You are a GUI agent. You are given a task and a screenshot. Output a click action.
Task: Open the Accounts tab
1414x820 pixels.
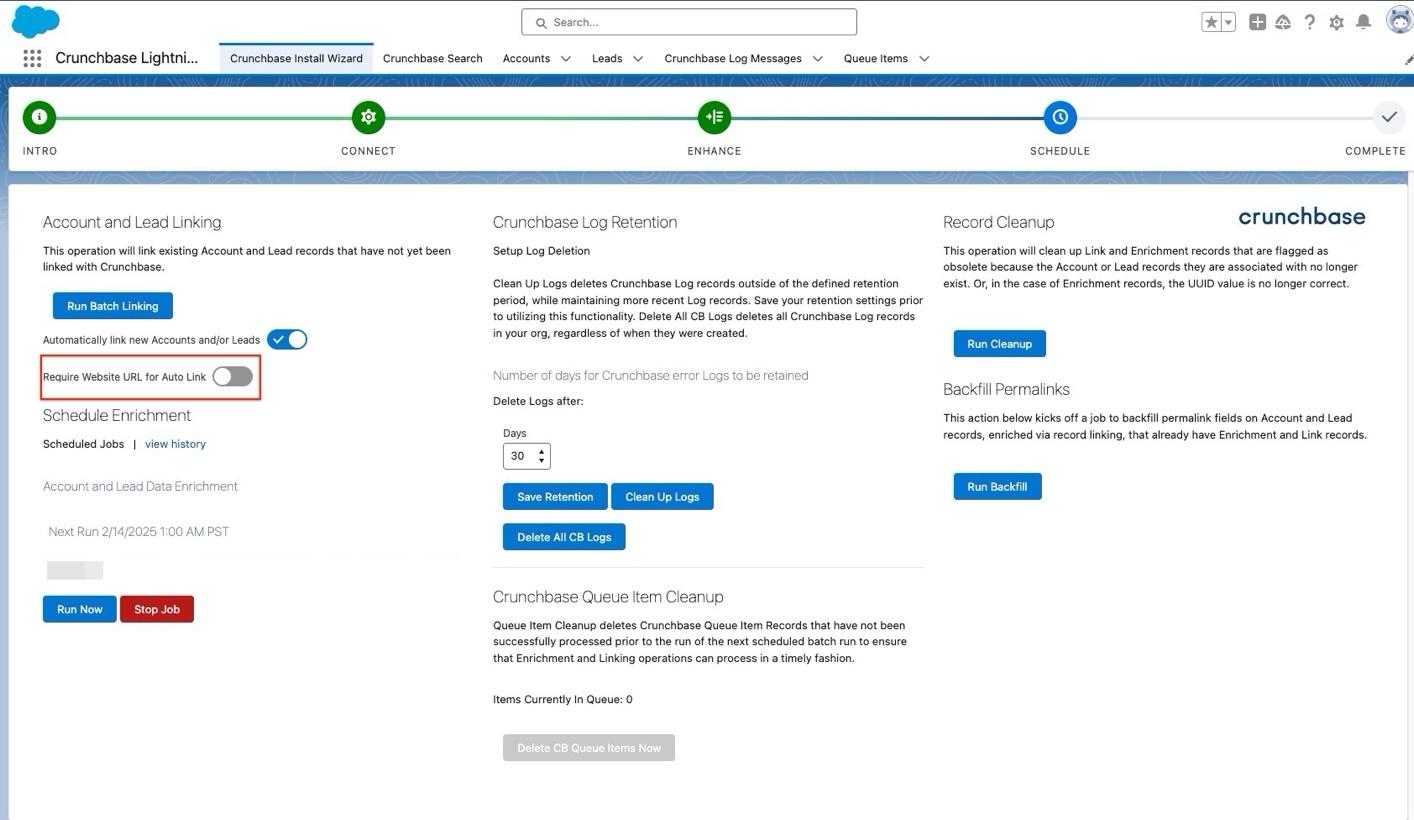[x=526, y=58]
